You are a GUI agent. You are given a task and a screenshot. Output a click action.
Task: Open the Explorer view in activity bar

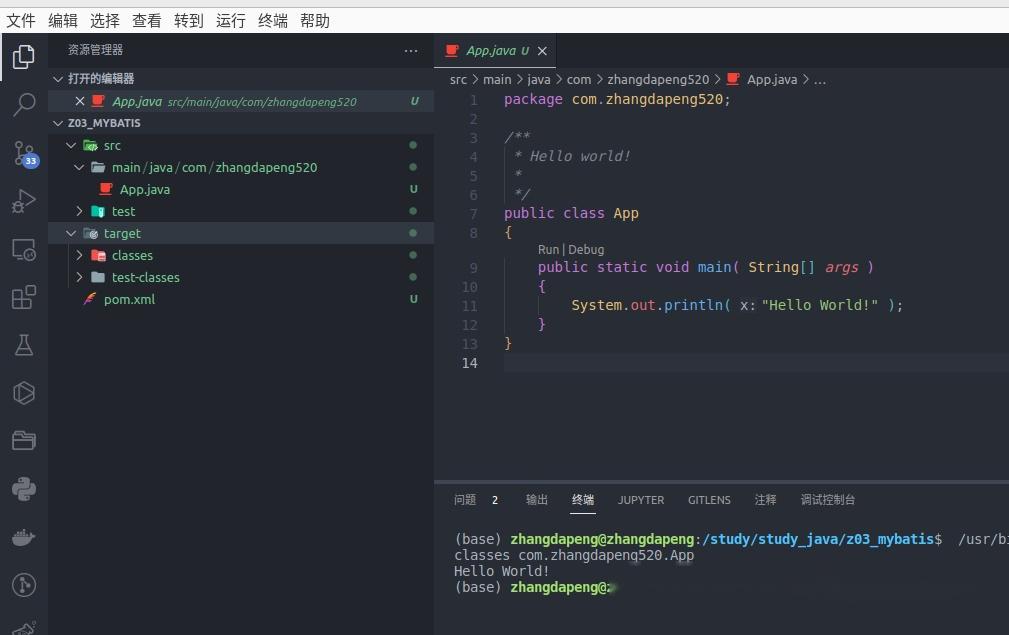(24, 57)
